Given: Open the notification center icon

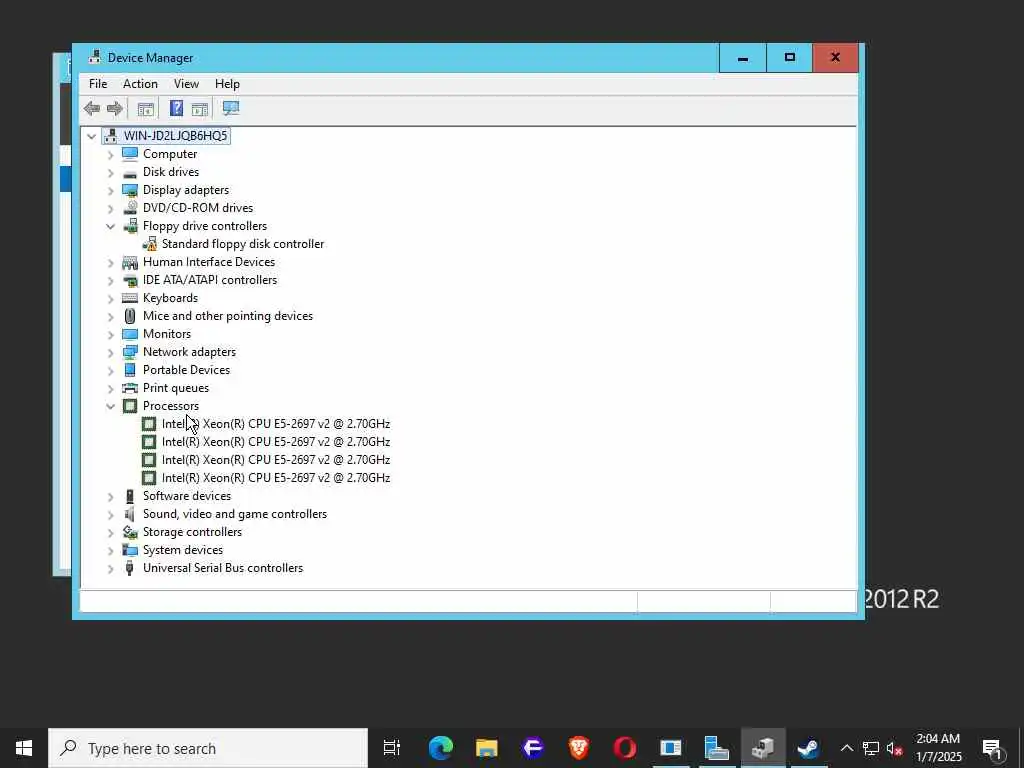Looking at the screenshot, I should [992, 748].
